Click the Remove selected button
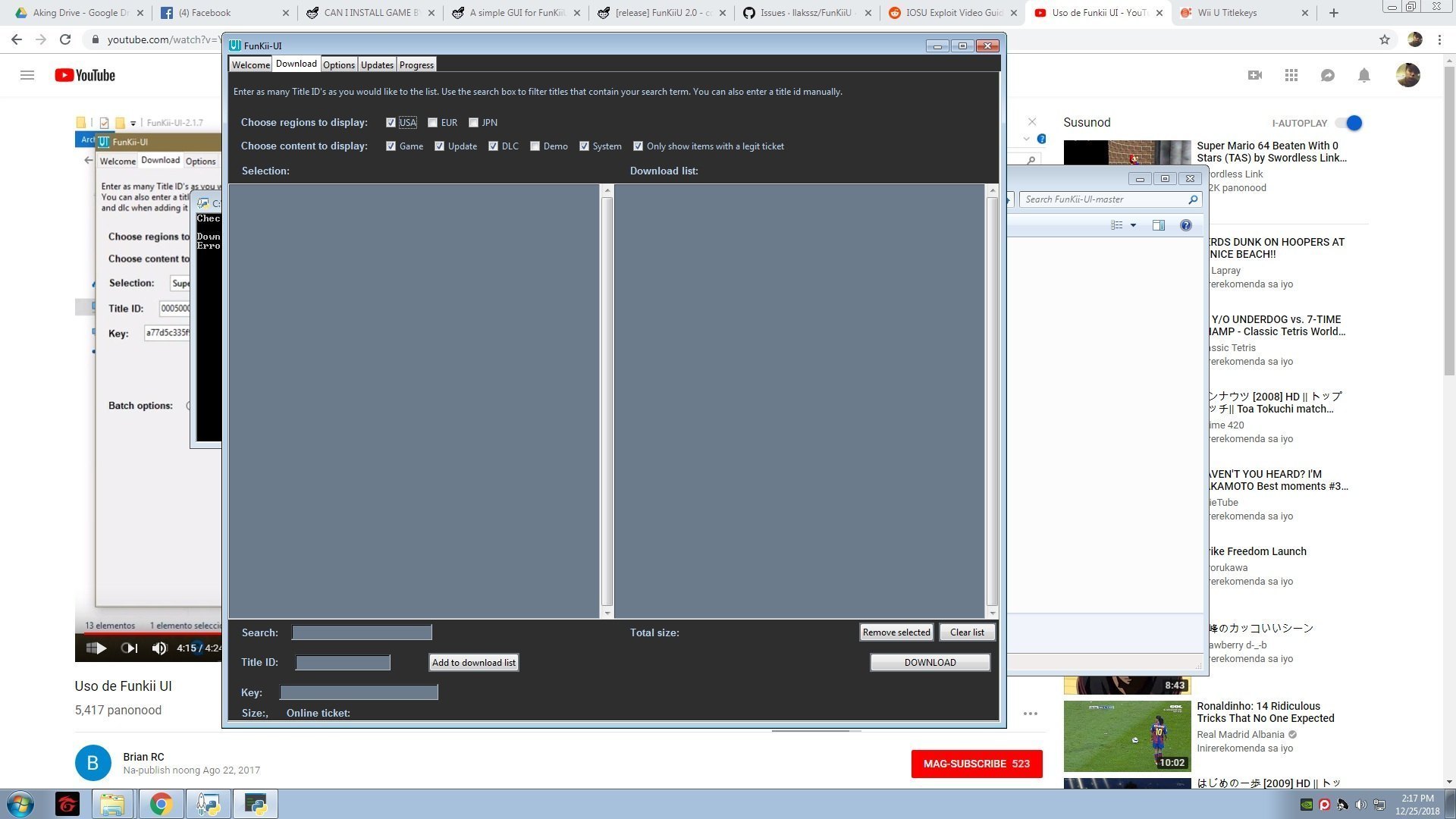 (896, 632)
